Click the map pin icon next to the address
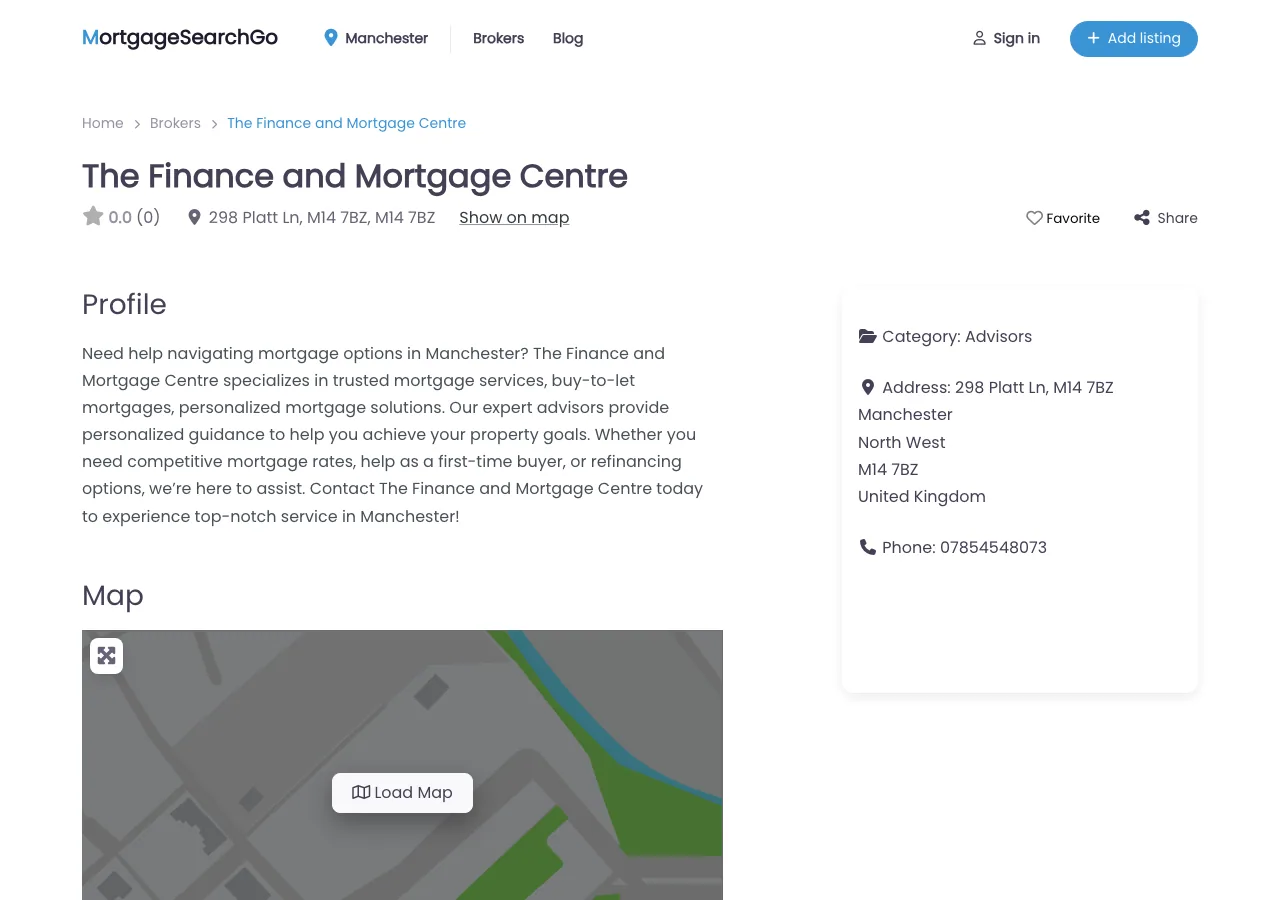The width and height of the screenshot is (1280, 900). pyautogui.click(x=194, y=217)
